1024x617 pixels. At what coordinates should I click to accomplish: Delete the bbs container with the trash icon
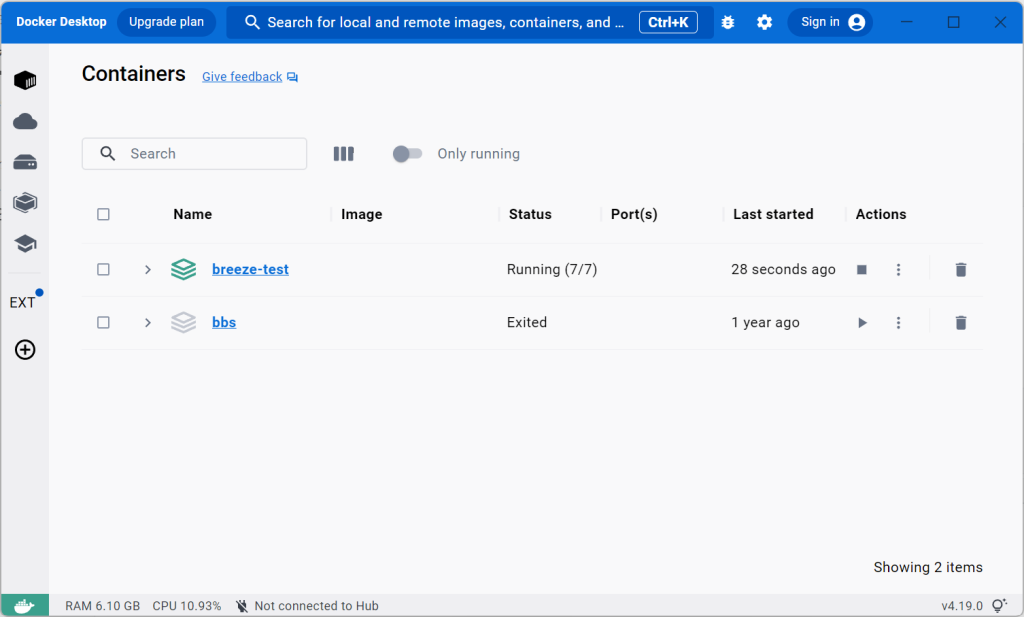[x=960, y=322]
